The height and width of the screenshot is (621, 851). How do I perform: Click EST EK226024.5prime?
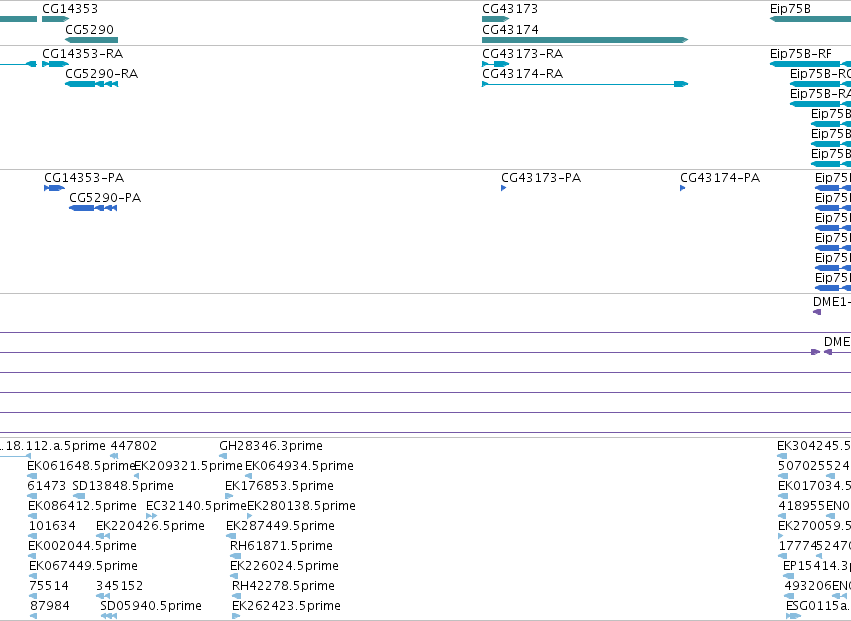pyautogui.click(x=284, y=566)
